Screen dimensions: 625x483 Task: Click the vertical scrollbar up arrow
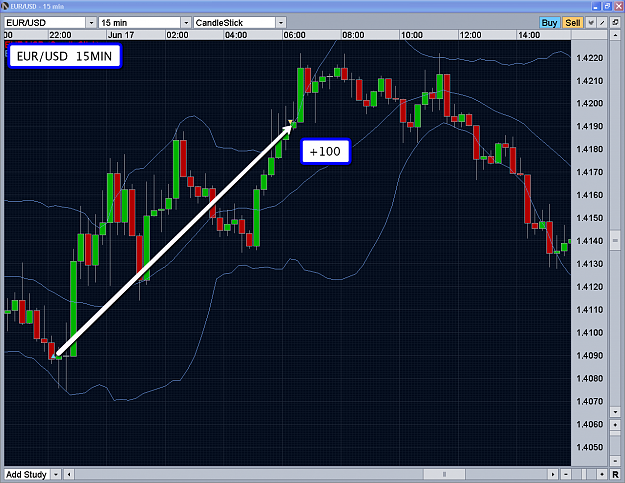pyautogui.click(x=615, y=35)
